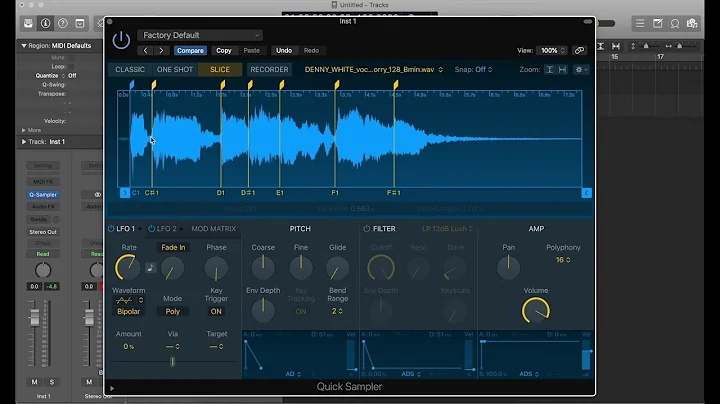
Task: Switch to RECORDER mode tab
Action: click(269, 69)
